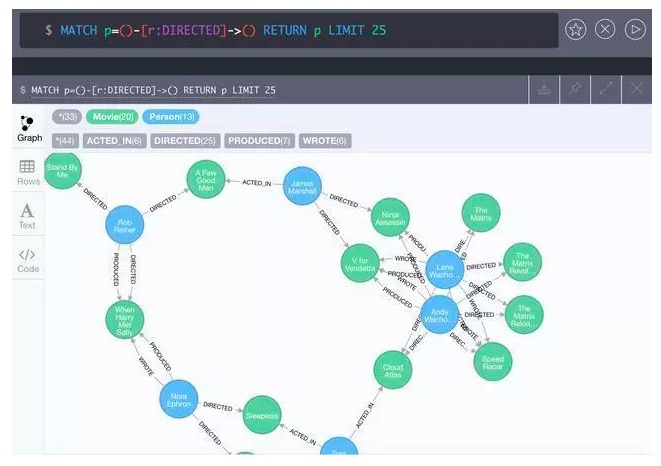Select the Ninja Assassin movie node
661x466 pixels.
click(x=390, y=218)
